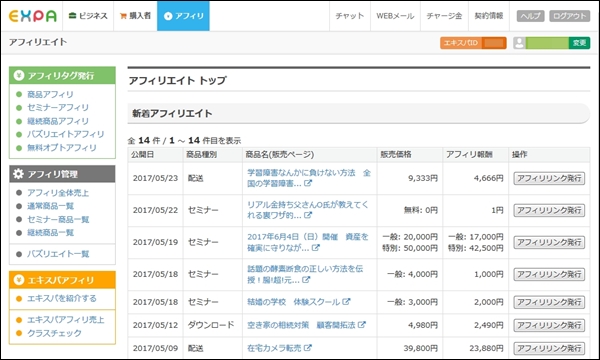600x360 pixels.
Task: Open the 購入者 tab
Action: click(x=135, y=16)
